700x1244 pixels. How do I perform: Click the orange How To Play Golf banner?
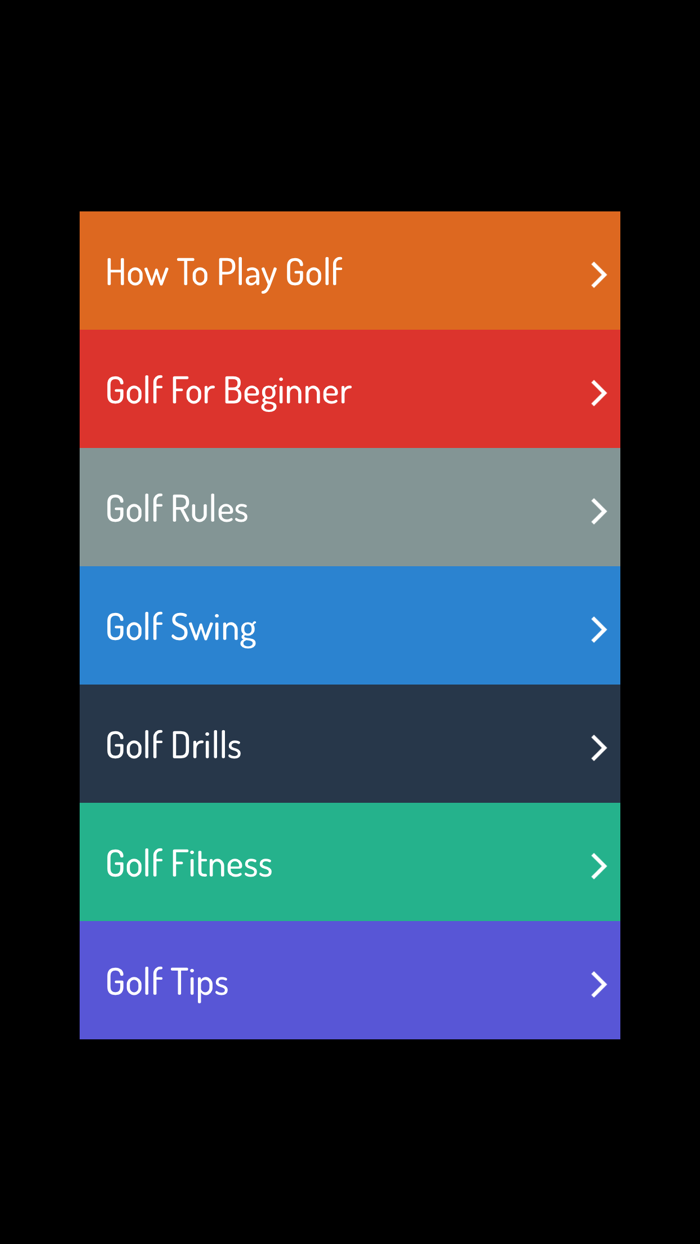click(350, 270)
